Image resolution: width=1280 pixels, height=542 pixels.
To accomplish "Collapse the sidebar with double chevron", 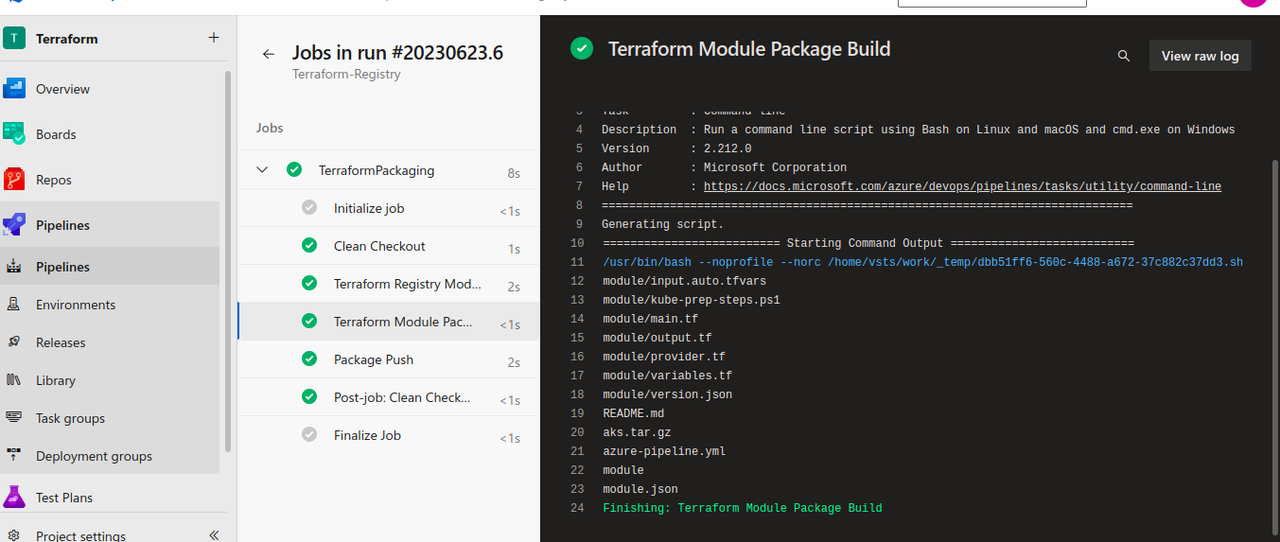I will [x=213, y=535].
